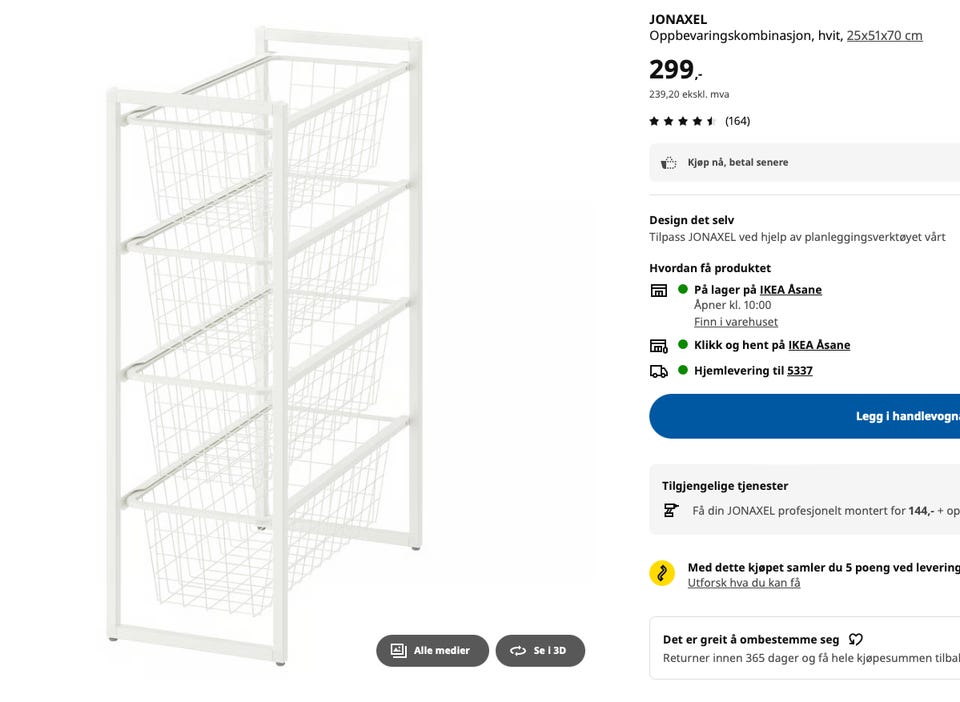Change store via IKEA Åsane stock link

click(x=790, y=289)
